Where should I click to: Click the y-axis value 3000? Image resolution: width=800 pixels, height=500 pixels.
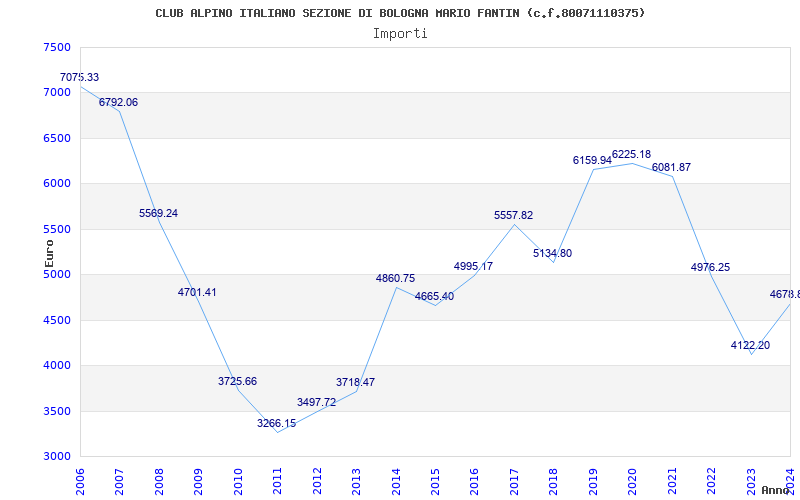click(x=57, y=457)
